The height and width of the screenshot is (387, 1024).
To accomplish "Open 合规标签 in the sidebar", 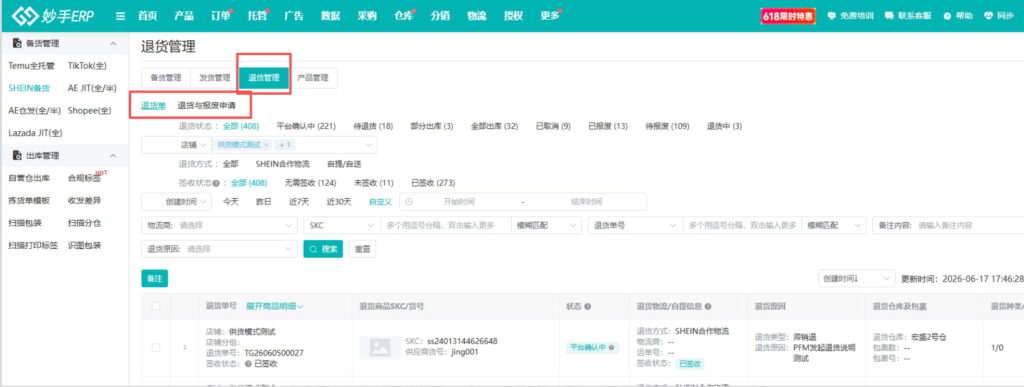I will click(x=84, y=178).
